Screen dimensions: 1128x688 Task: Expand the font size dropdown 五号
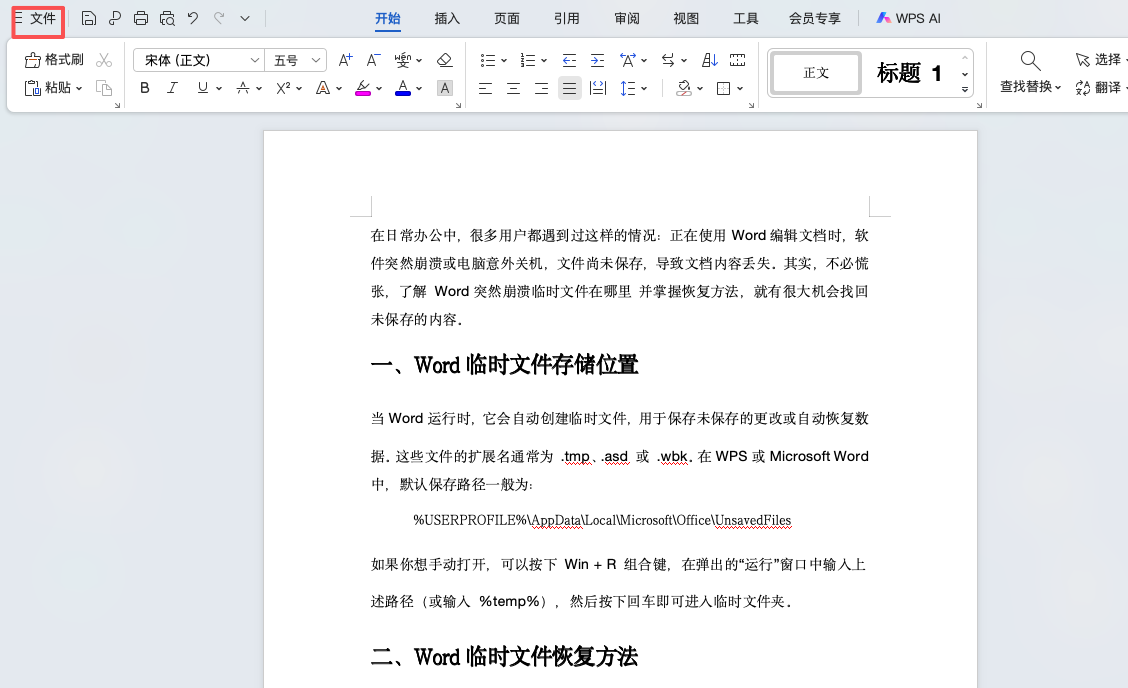point(297,60)
